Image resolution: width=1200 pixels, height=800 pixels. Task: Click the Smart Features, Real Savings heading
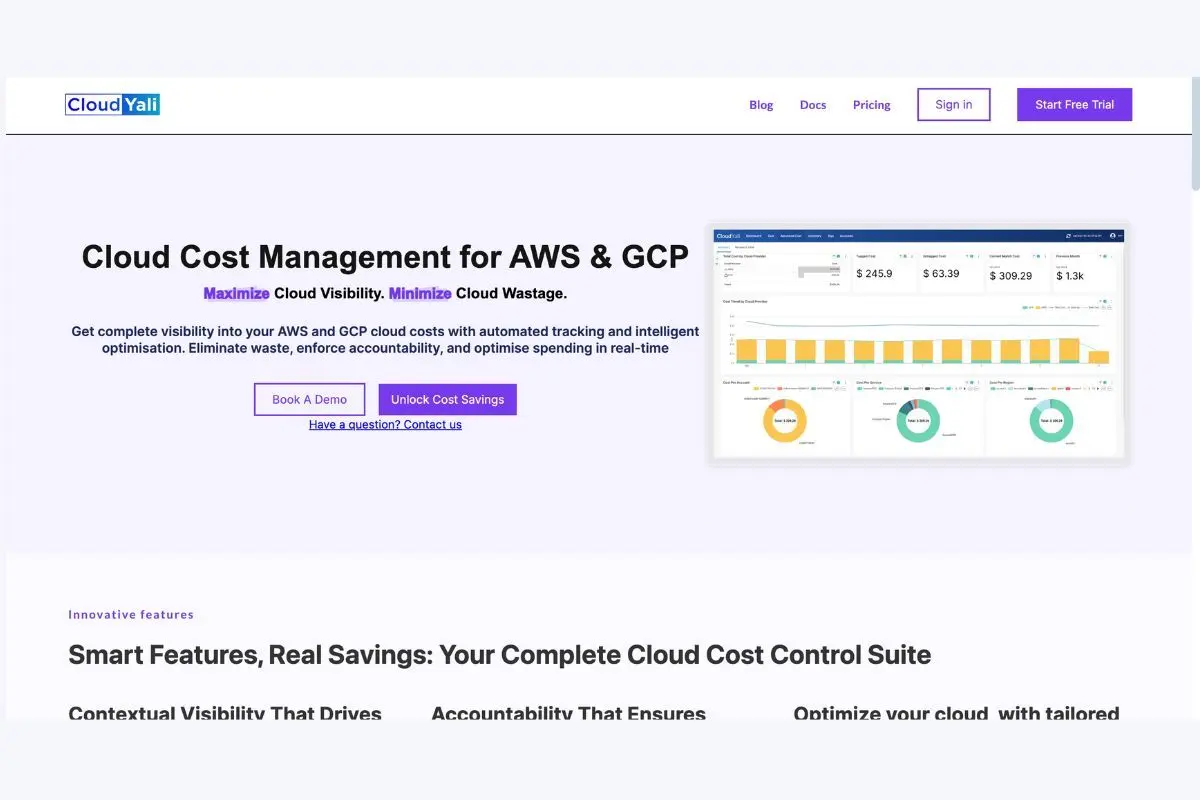click(x=499, y=656)
